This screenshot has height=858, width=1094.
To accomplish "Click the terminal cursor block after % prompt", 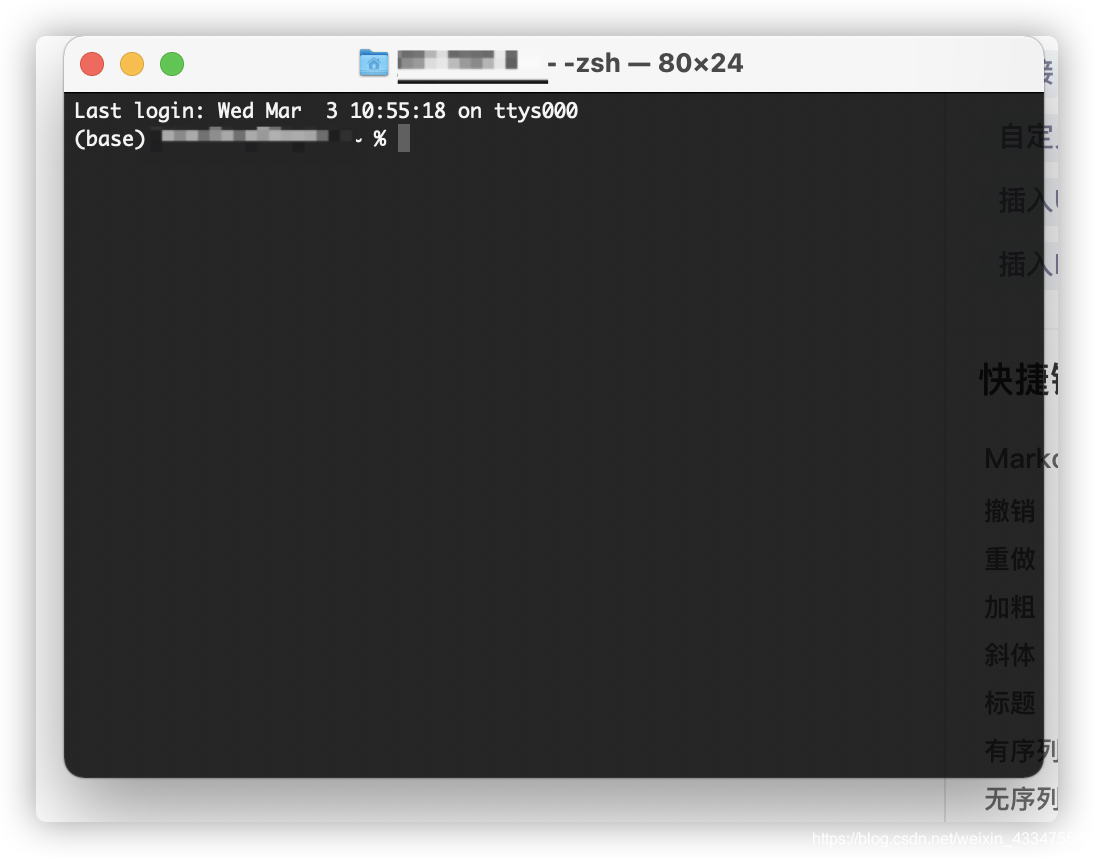I will (x=404, y=138).
